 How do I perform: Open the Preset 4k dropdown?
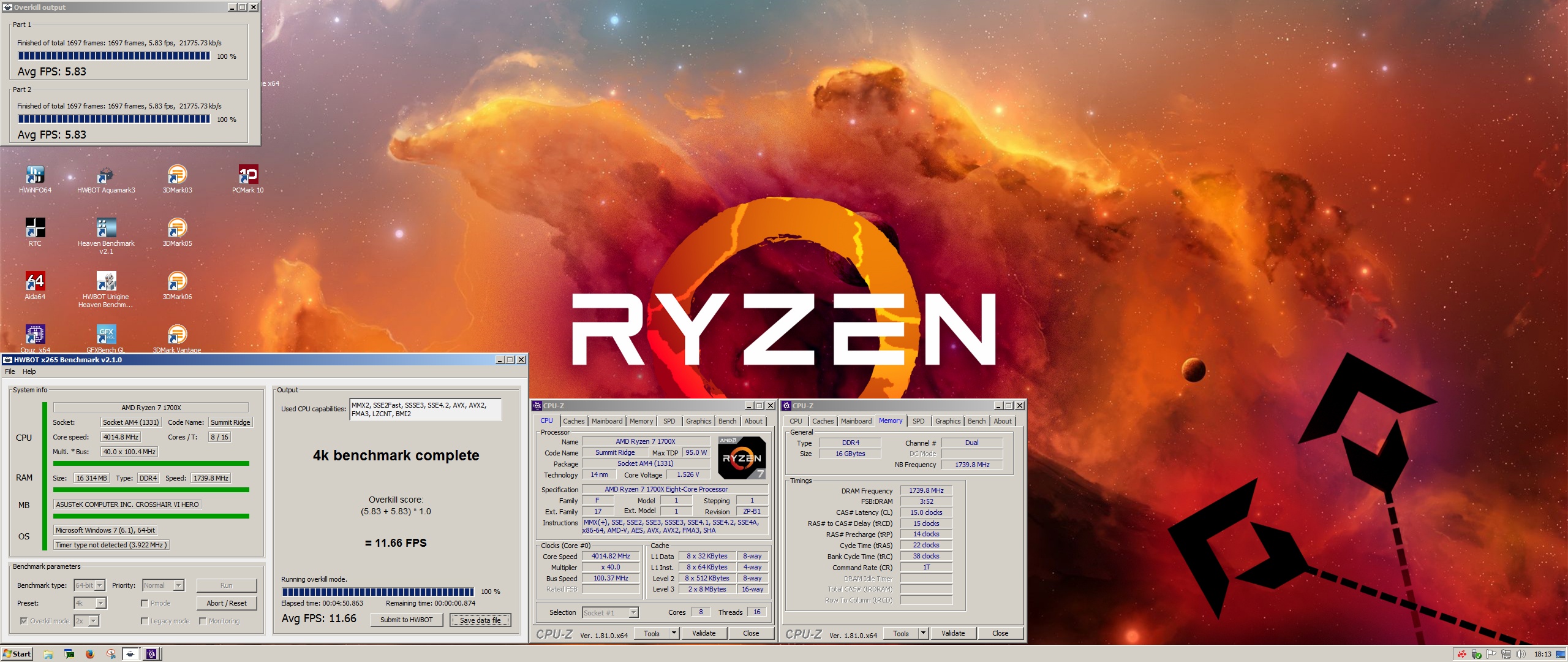[x=90, y=603]
